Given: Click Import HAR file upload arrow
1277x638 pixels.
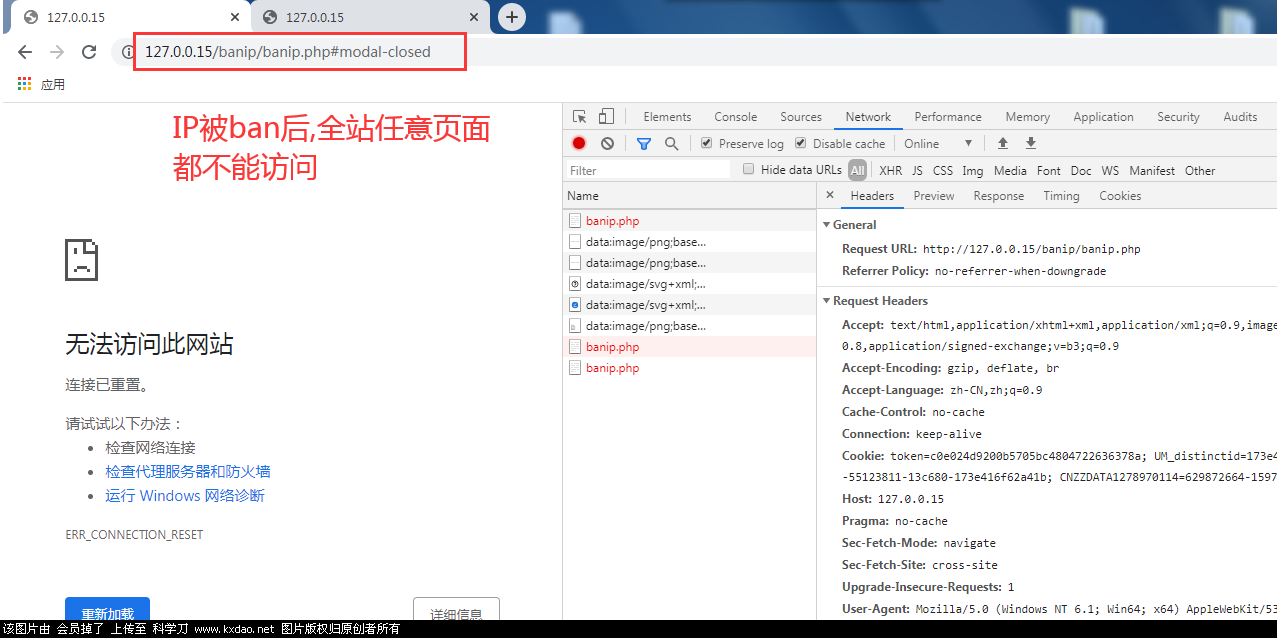Looking at the screenshot, I should (1003, 143).
